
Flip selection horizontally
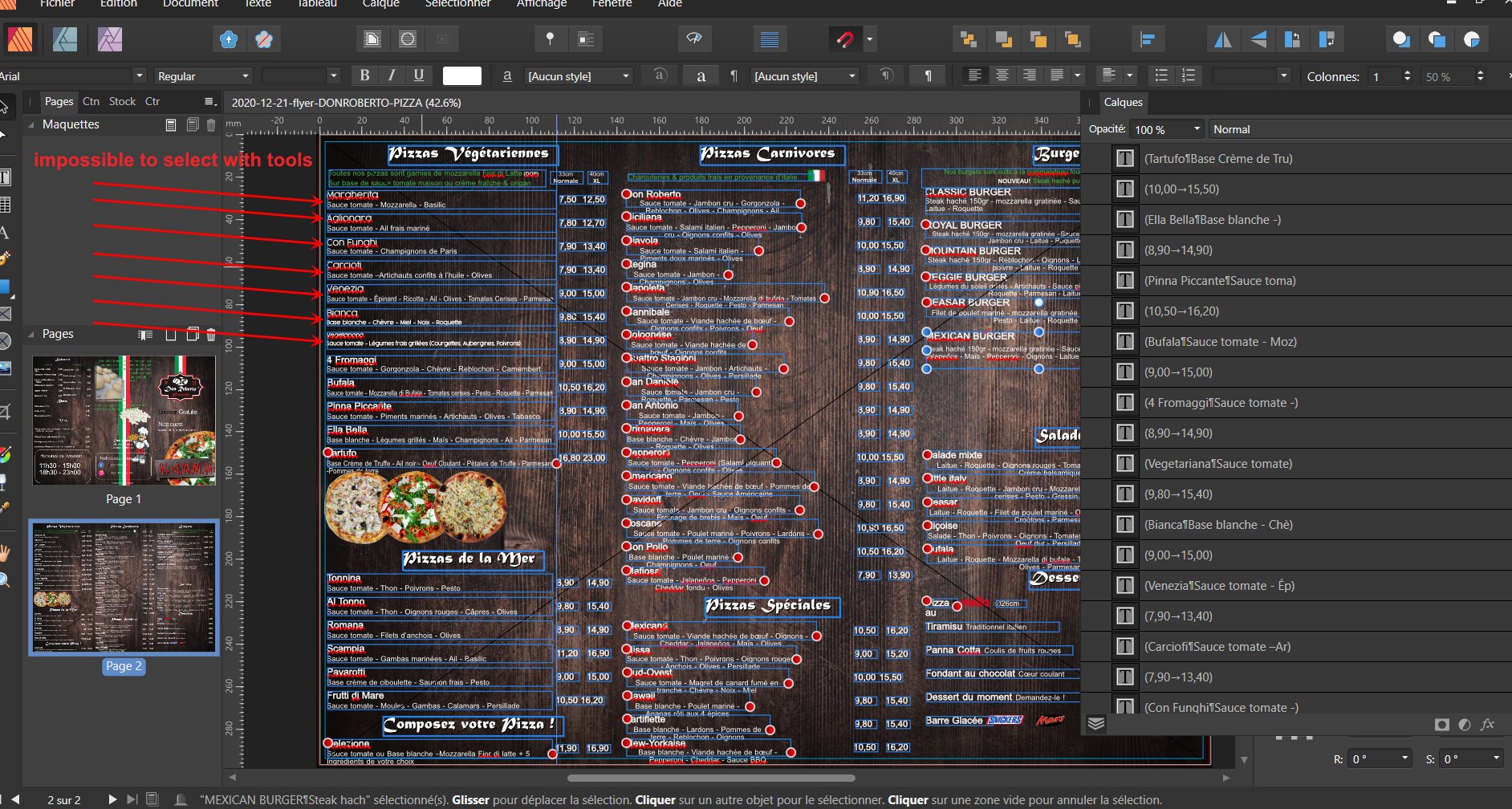[1222, 39]
